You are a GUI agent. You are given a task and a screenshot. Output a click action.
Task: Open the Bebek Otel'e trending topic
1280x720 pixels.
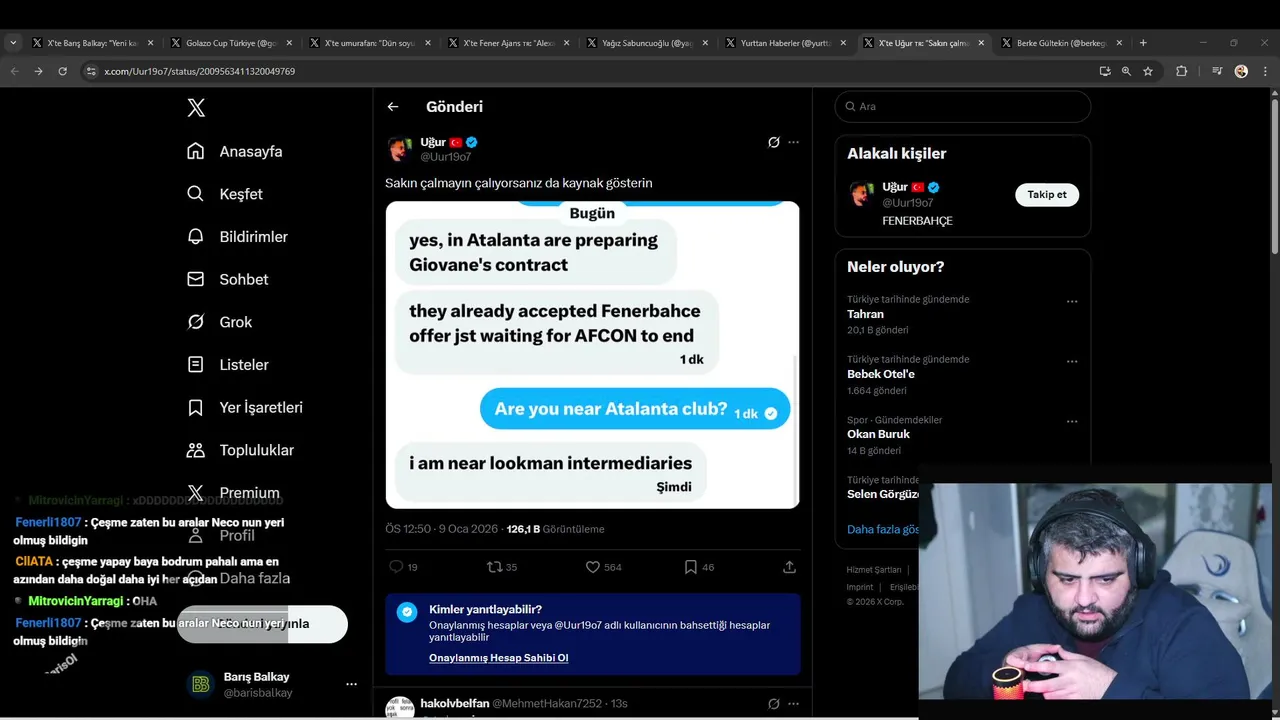(881, 374)
